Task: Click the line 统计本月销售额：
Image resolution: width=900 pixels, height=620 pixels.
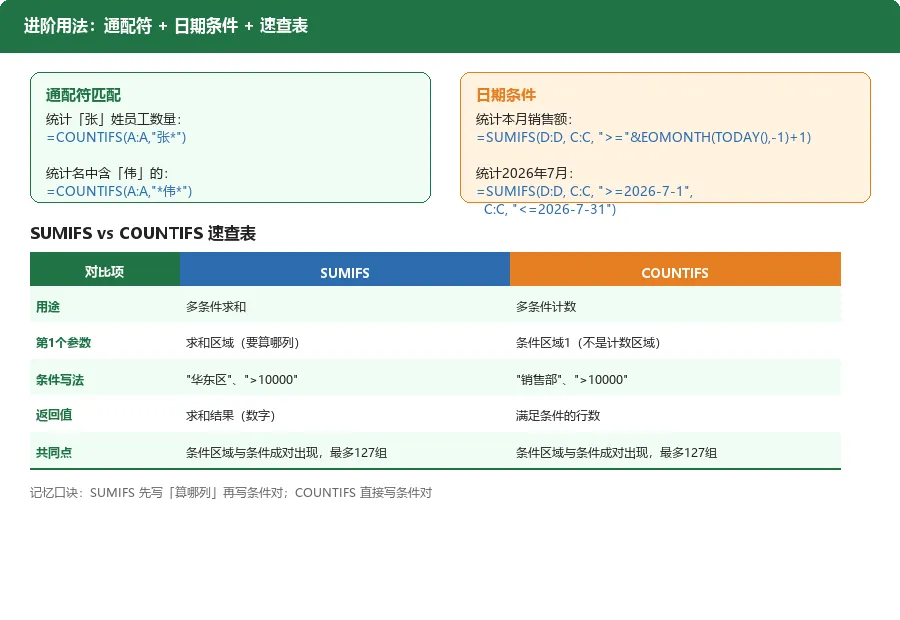Action: pos(524,119)
